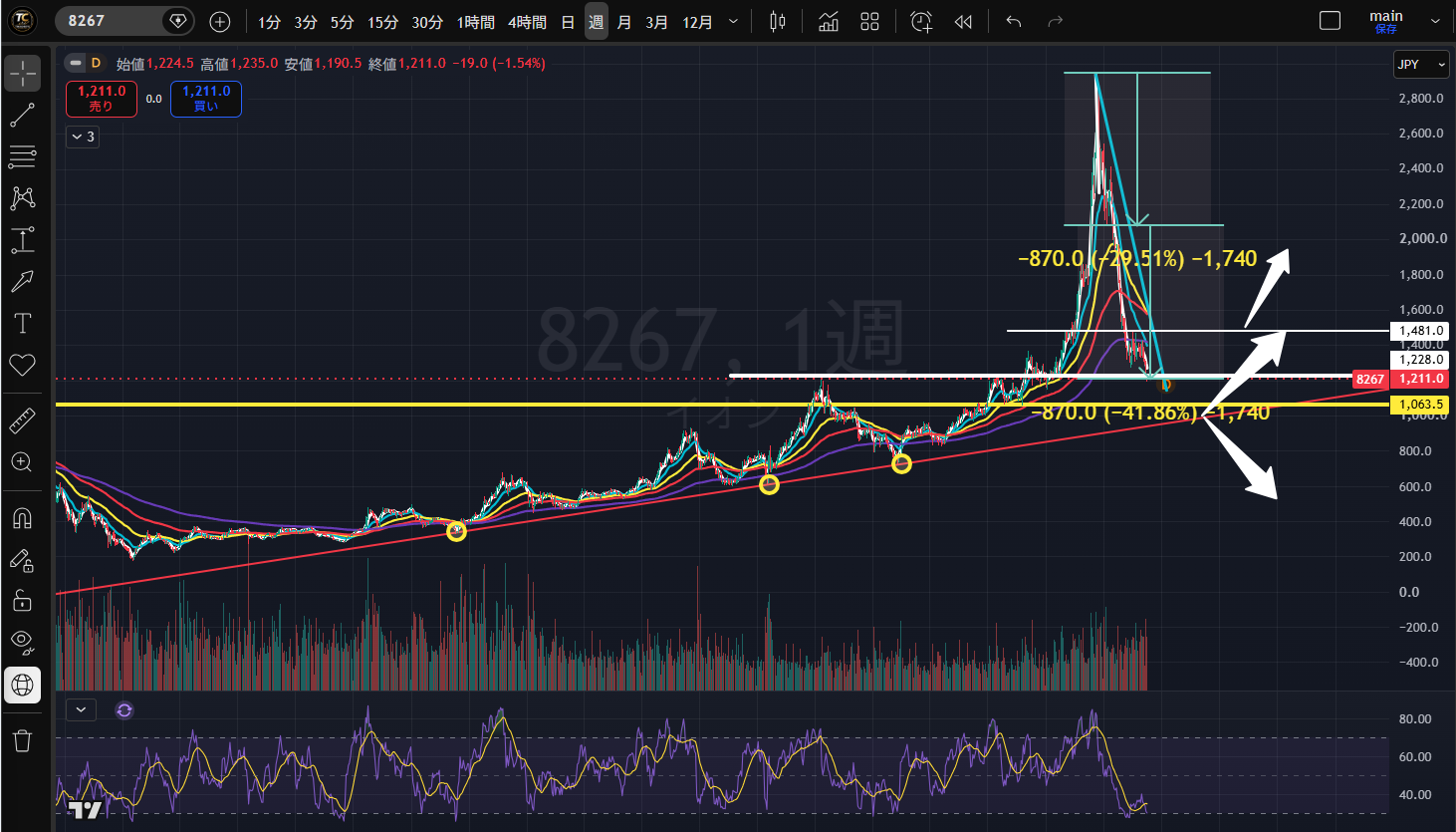Viewport: 1456px width, 832px height.
Task: Start bar replay mode
Action: click(963, 21)
